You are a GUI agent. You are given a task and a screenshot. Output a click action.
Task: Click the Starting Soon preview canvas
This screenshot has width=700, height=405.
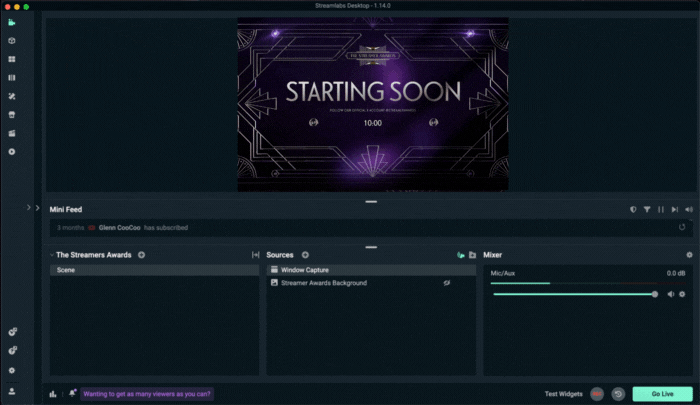coord(373,104)
